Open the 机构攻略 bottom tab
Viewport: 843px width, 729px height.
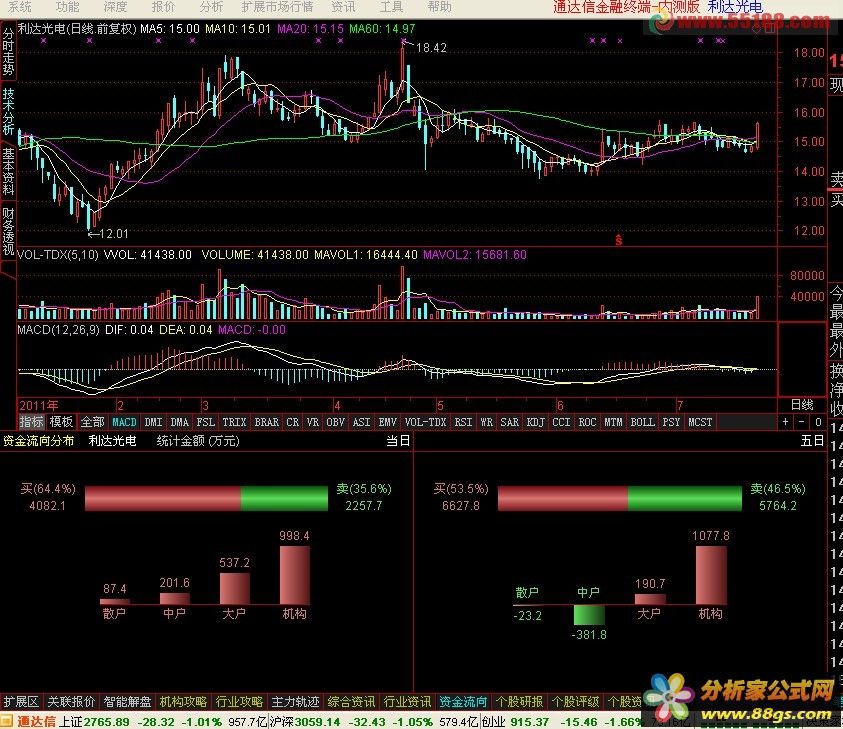coord(183,702)
